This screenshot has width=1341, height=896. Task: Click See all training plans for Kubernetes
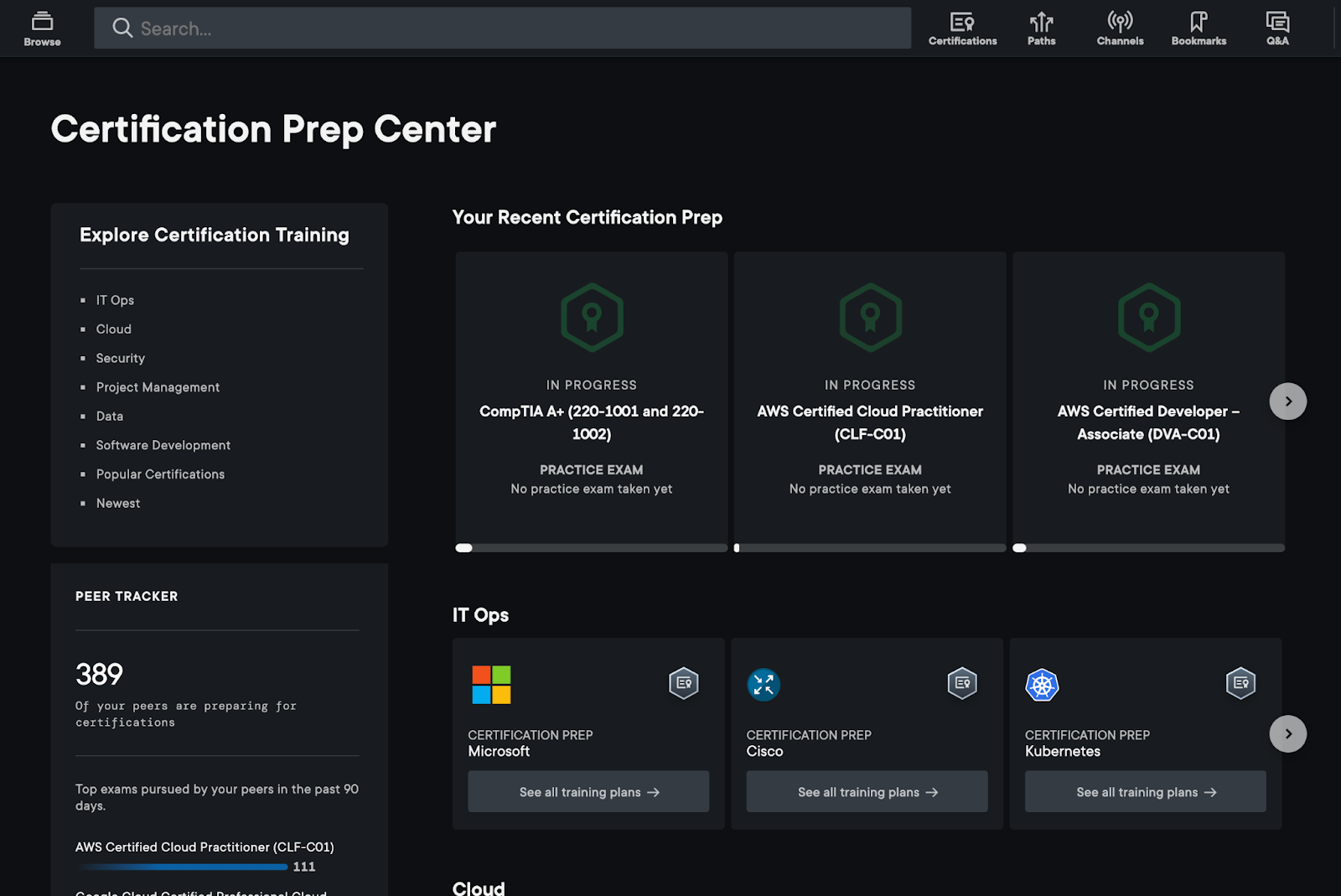(1145, 791)
